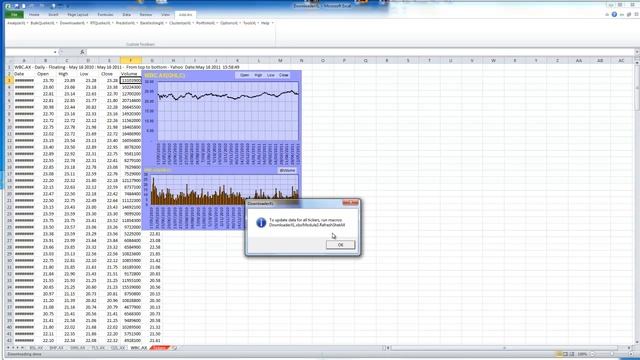Expand the DownloaderXL add-in menu

[x=73, y=23]
